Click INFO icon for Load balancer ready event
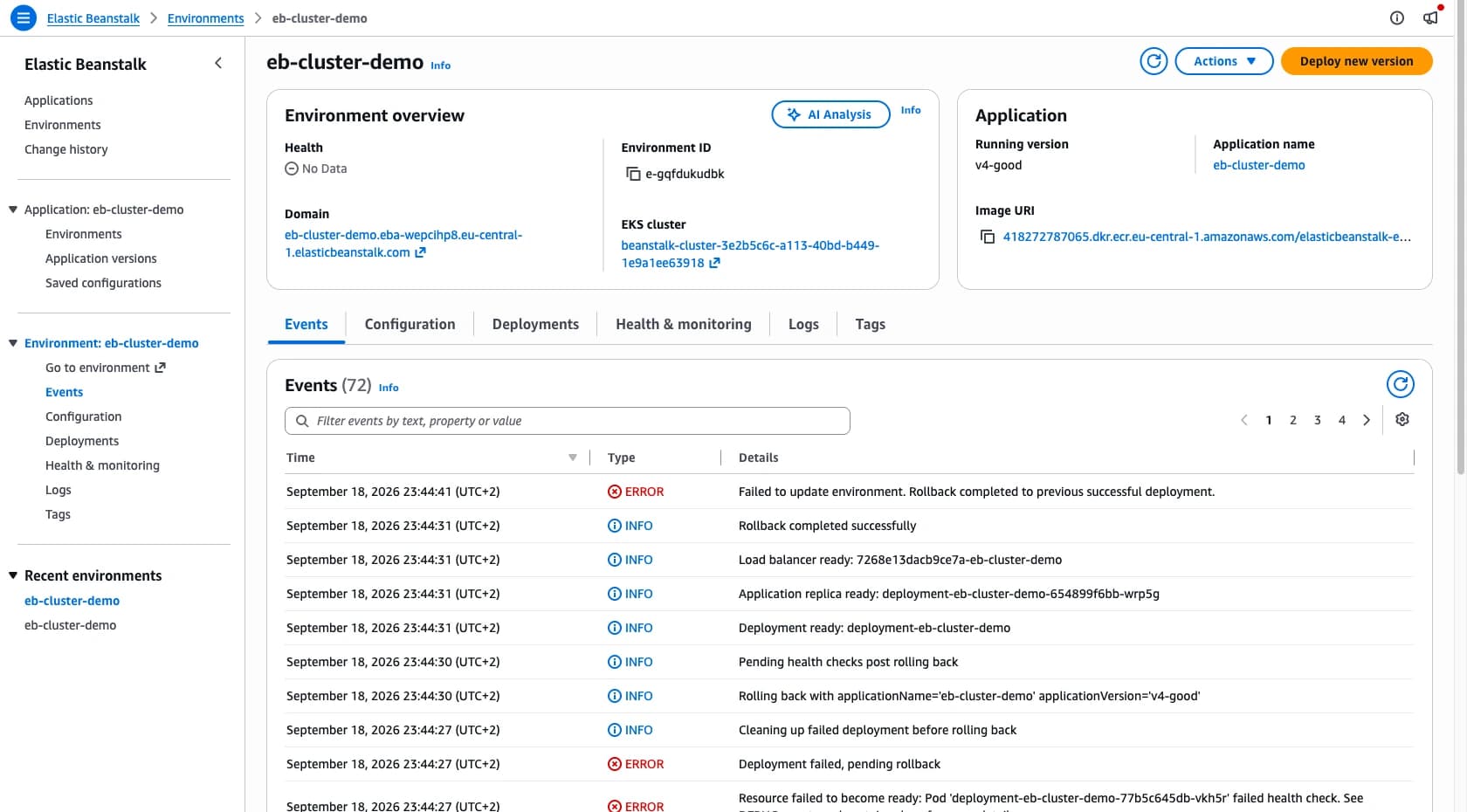The height and width of the screenshot is (812, 1467). (x=615, y=560)
